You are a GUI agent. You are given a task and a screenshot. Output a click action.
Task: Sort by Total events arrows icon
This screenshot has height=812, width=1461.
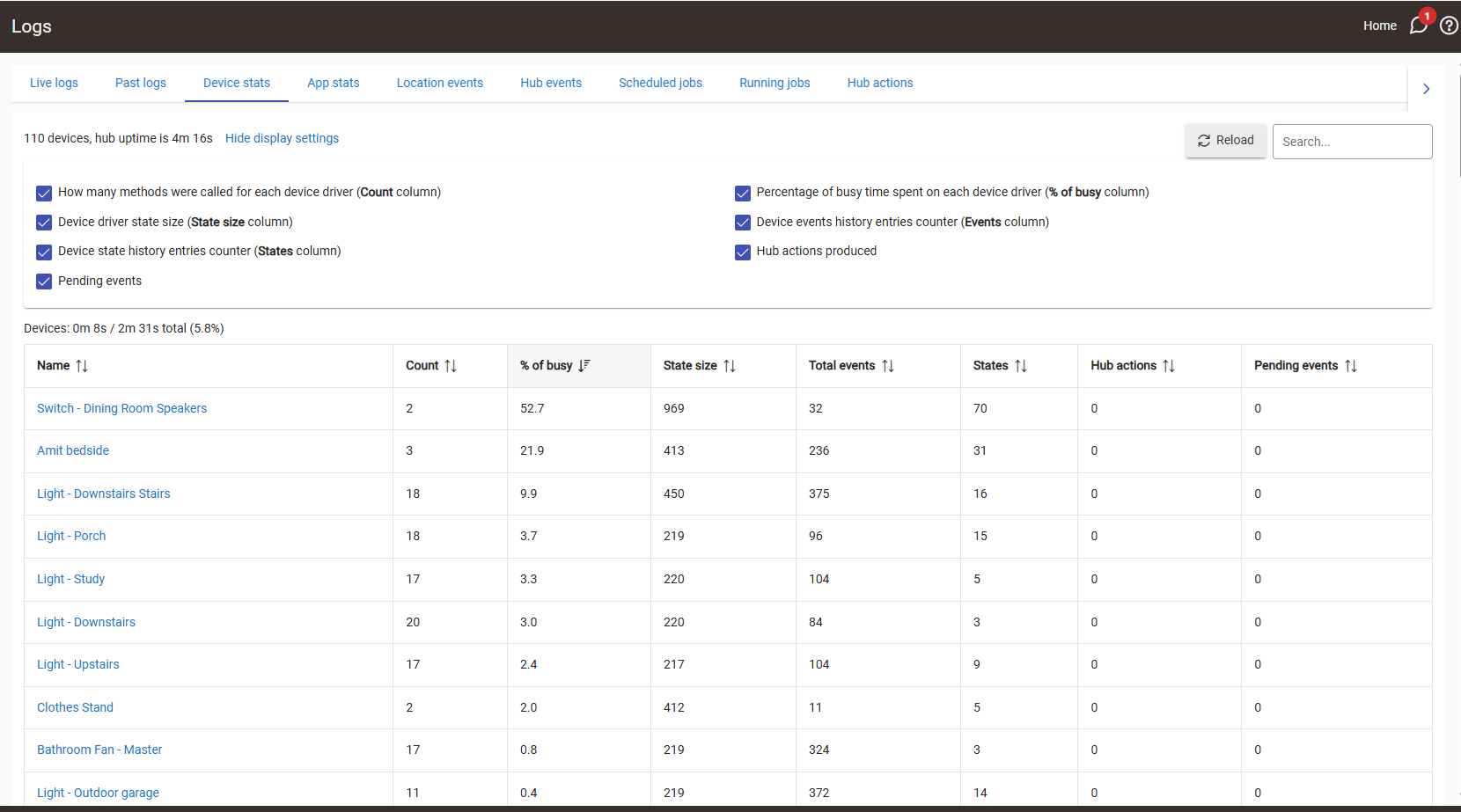(x=888, y=366)
